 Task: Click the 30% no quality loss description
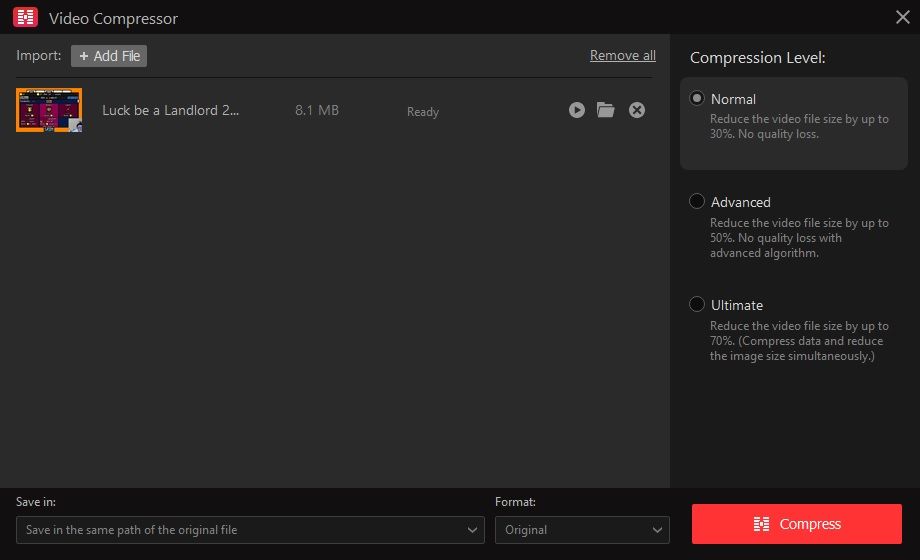click(x=799, y=126)
